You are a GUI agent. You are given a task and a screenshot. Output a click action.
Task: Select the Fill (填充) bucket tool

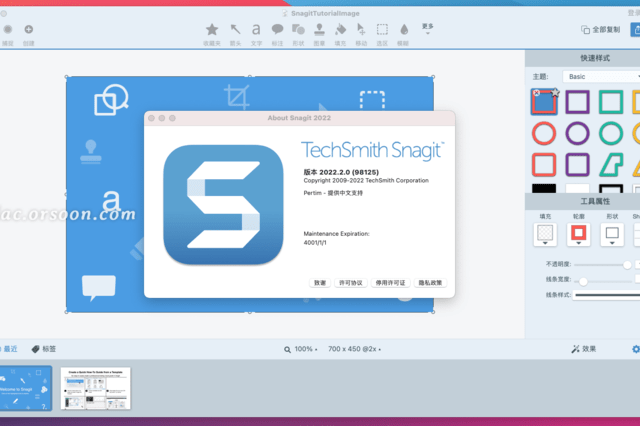click(x=340, y=29)
